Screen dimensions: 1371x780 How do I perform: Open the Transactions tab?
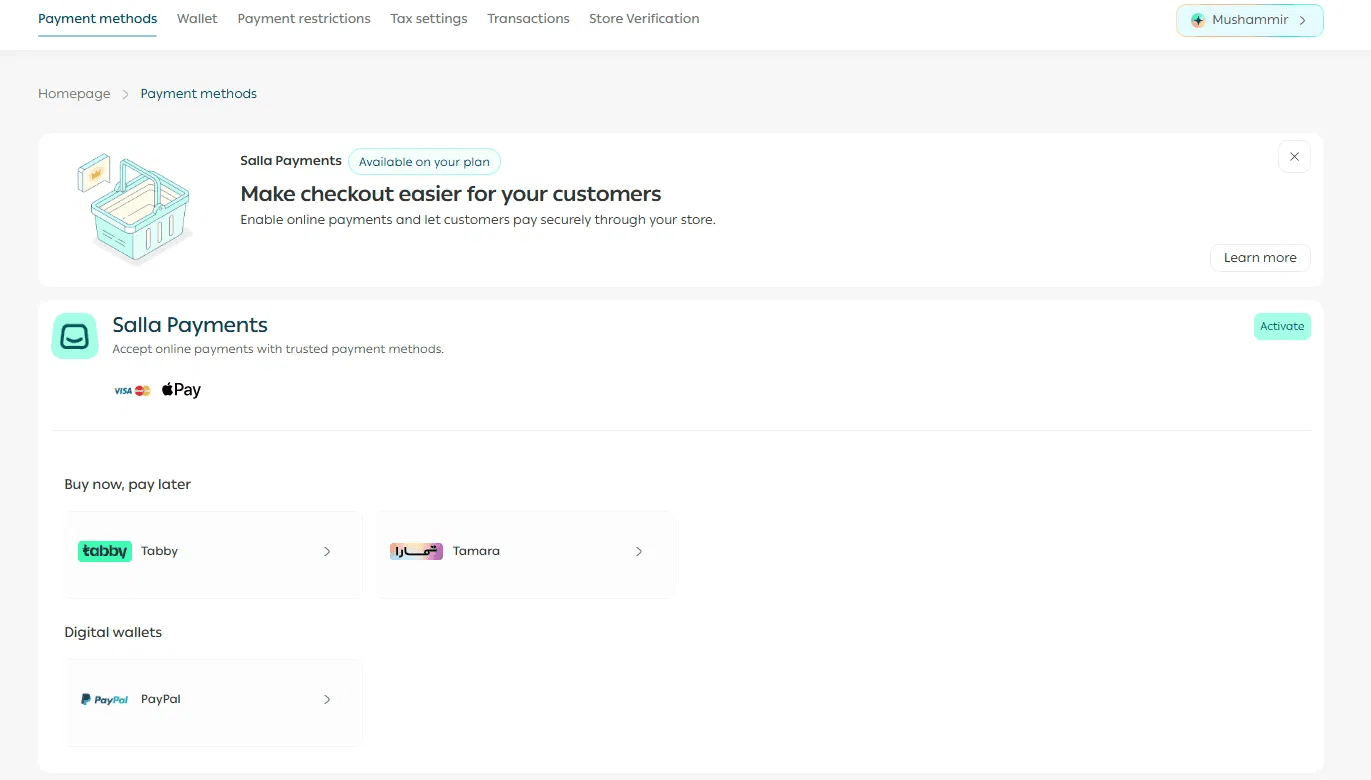[x=528, y=19]
